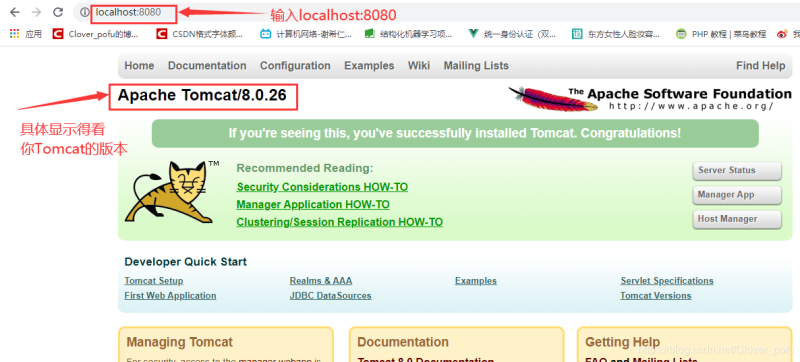
Task: Open the Find Help nav item
Action: pos(761,66)
